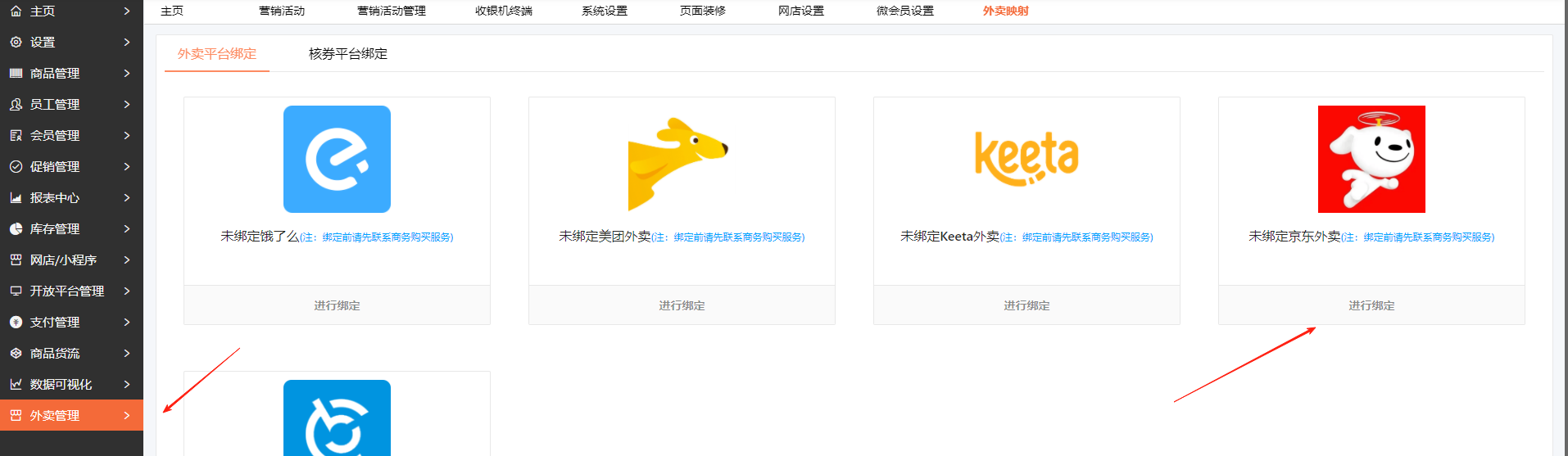Viewport: 1568px width, 456px height.
Task: Open 支付管理 in the sidebar
Action: (x=71, y=322)
